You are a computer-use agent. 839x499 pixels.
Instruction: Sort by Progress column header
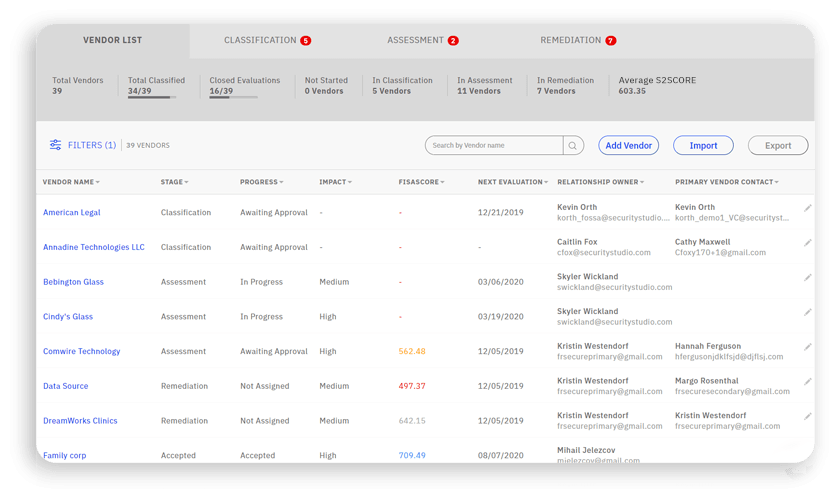(x=262, y=182)
